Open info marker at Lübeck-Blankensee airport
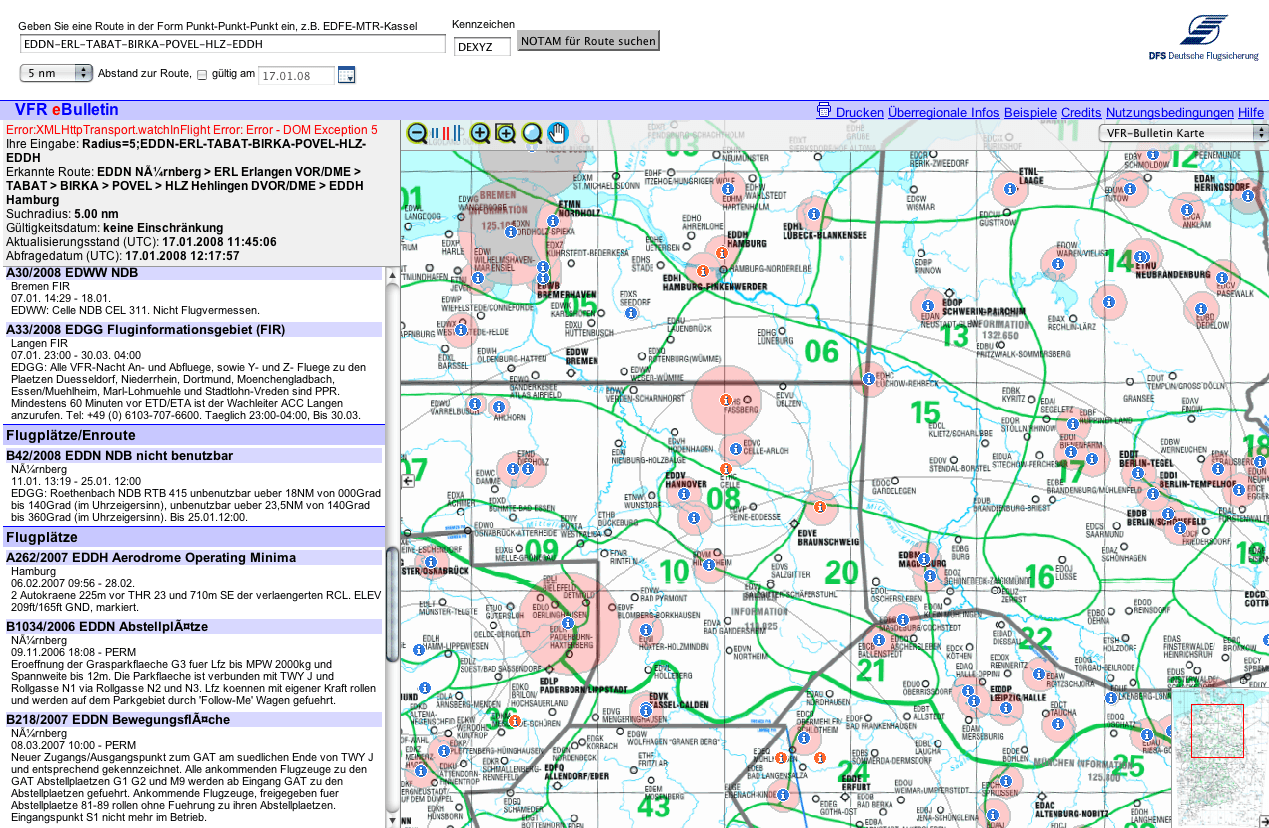The image size is (1269, 828). (814, 214)
